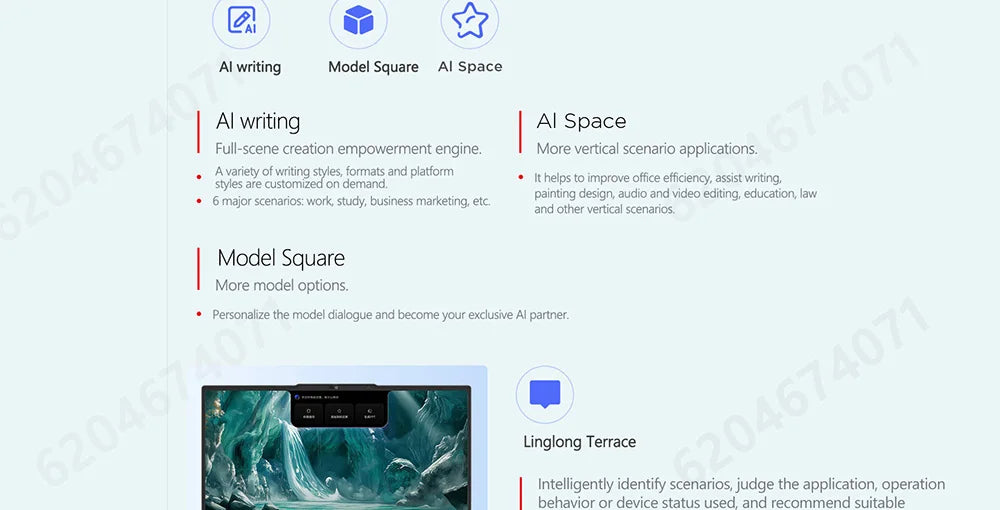Click bullet '6 major scenarios: work, study'
The height and width of the screenshot is (510, 1000).
[x=351, y=201]
